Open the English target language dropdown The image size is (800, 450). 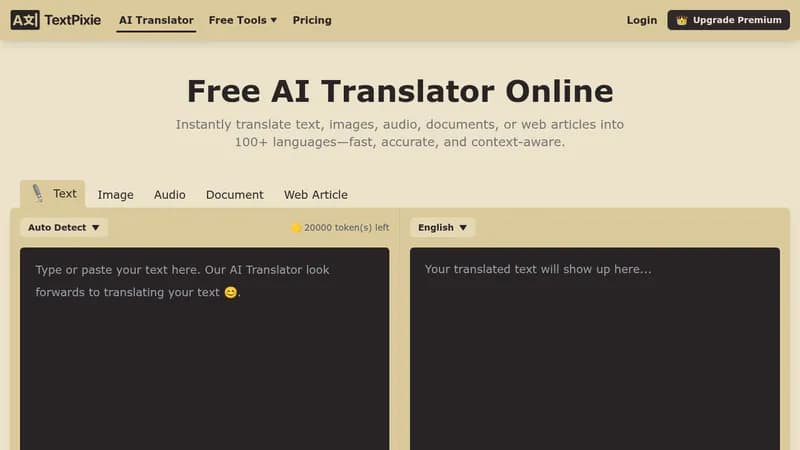[442, 228]
